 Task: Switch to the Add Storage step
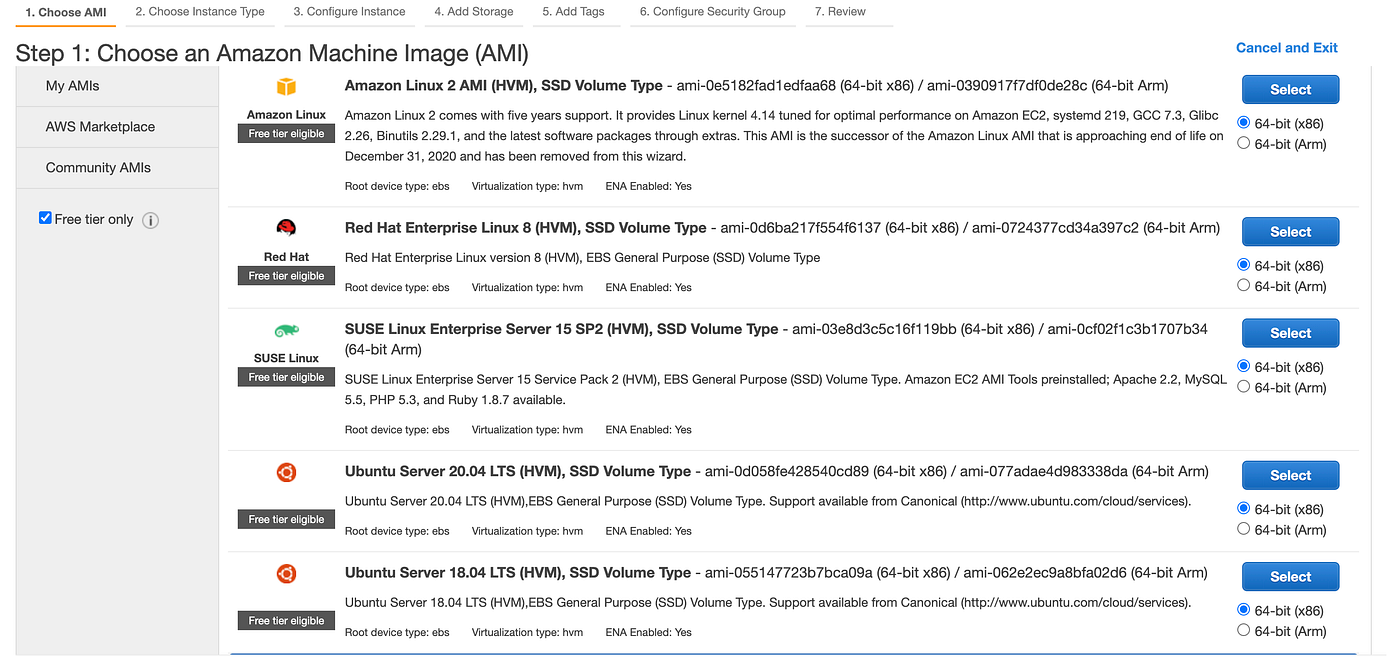[474, 11]
